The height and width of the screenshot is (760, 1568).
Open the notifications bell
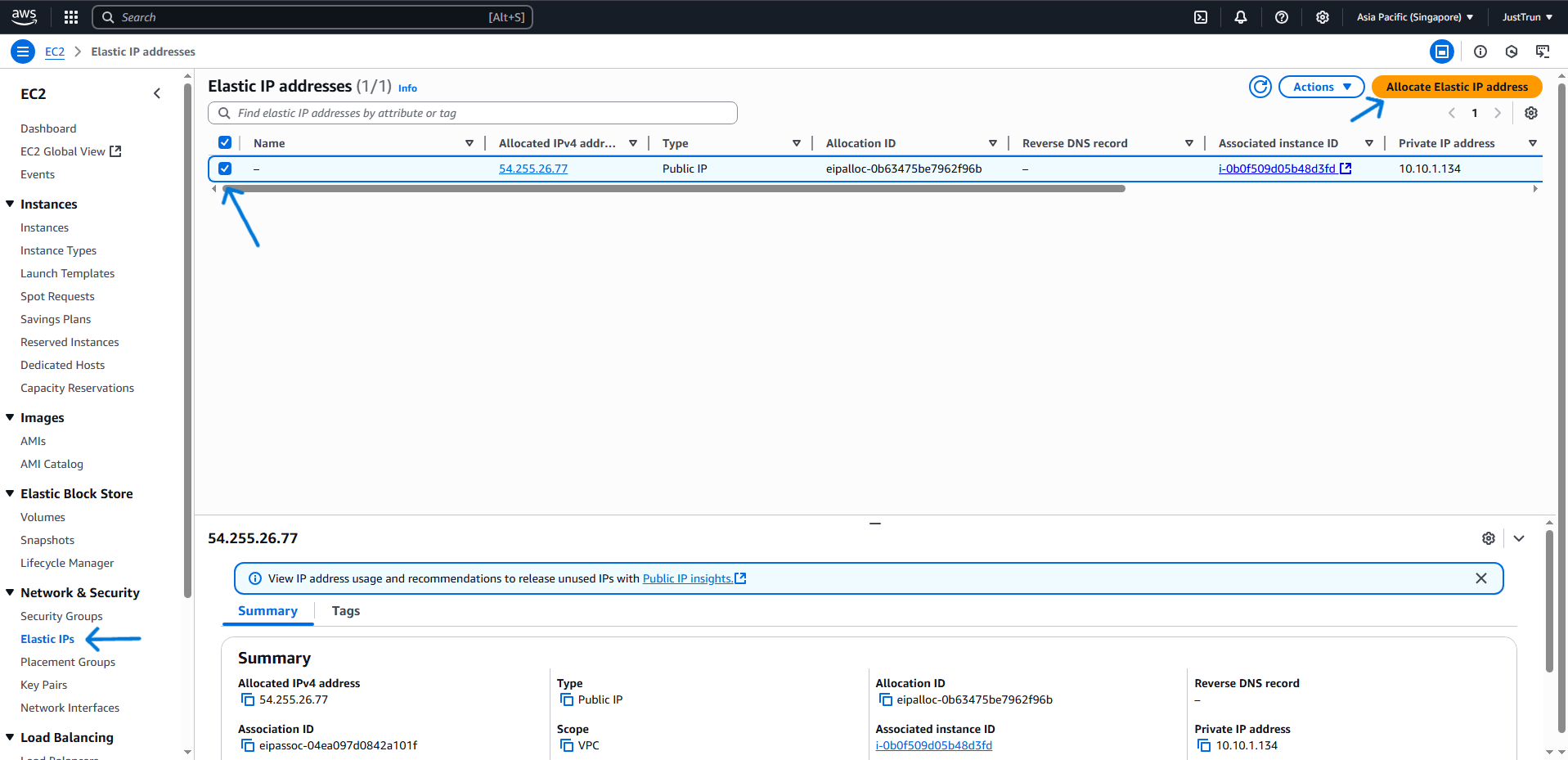[1241, 17]
